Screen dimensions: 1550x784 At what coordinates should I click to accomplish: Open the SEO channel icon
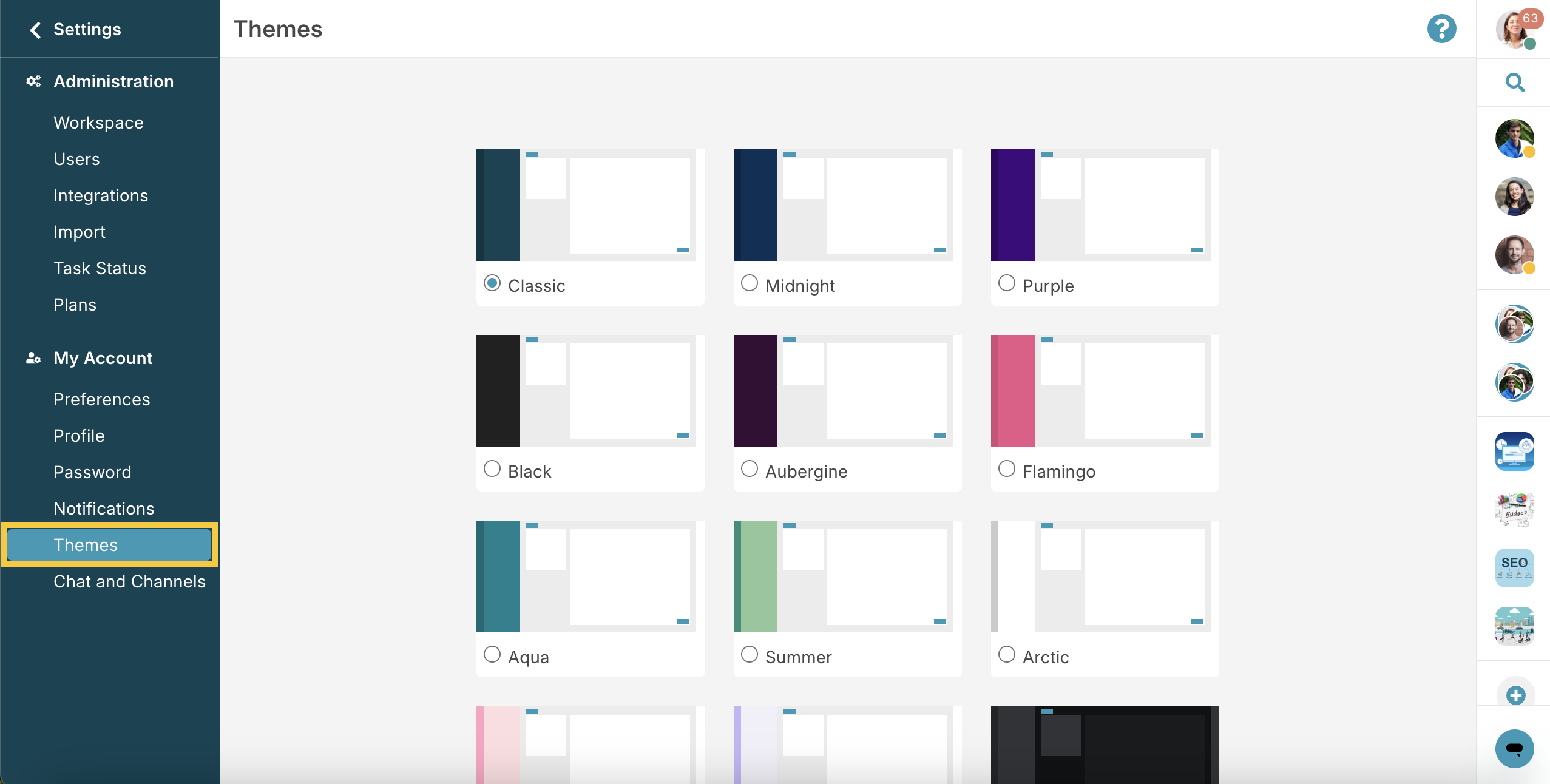click(x=1515, y=568)
